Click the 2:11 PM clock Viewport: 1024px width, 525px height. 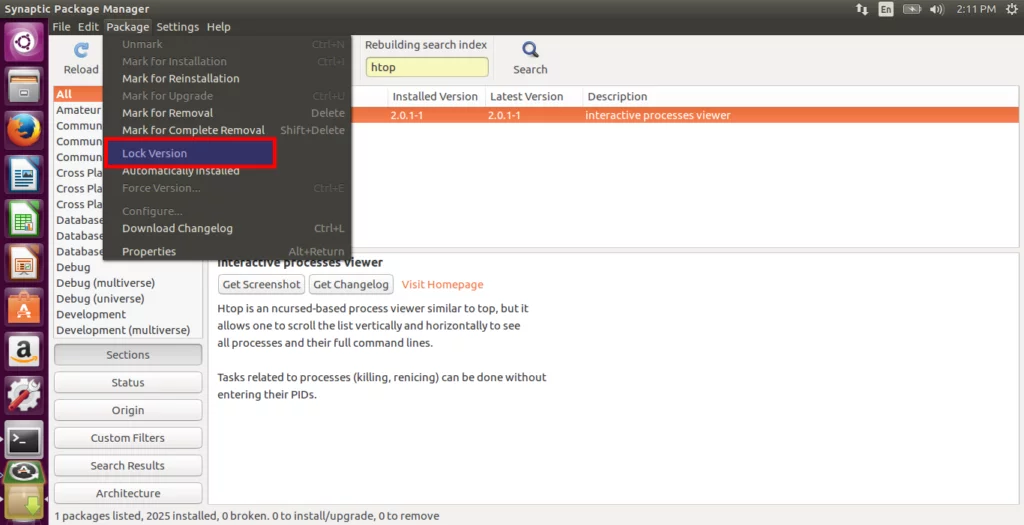pyautogui.click(x=976, y=9)
